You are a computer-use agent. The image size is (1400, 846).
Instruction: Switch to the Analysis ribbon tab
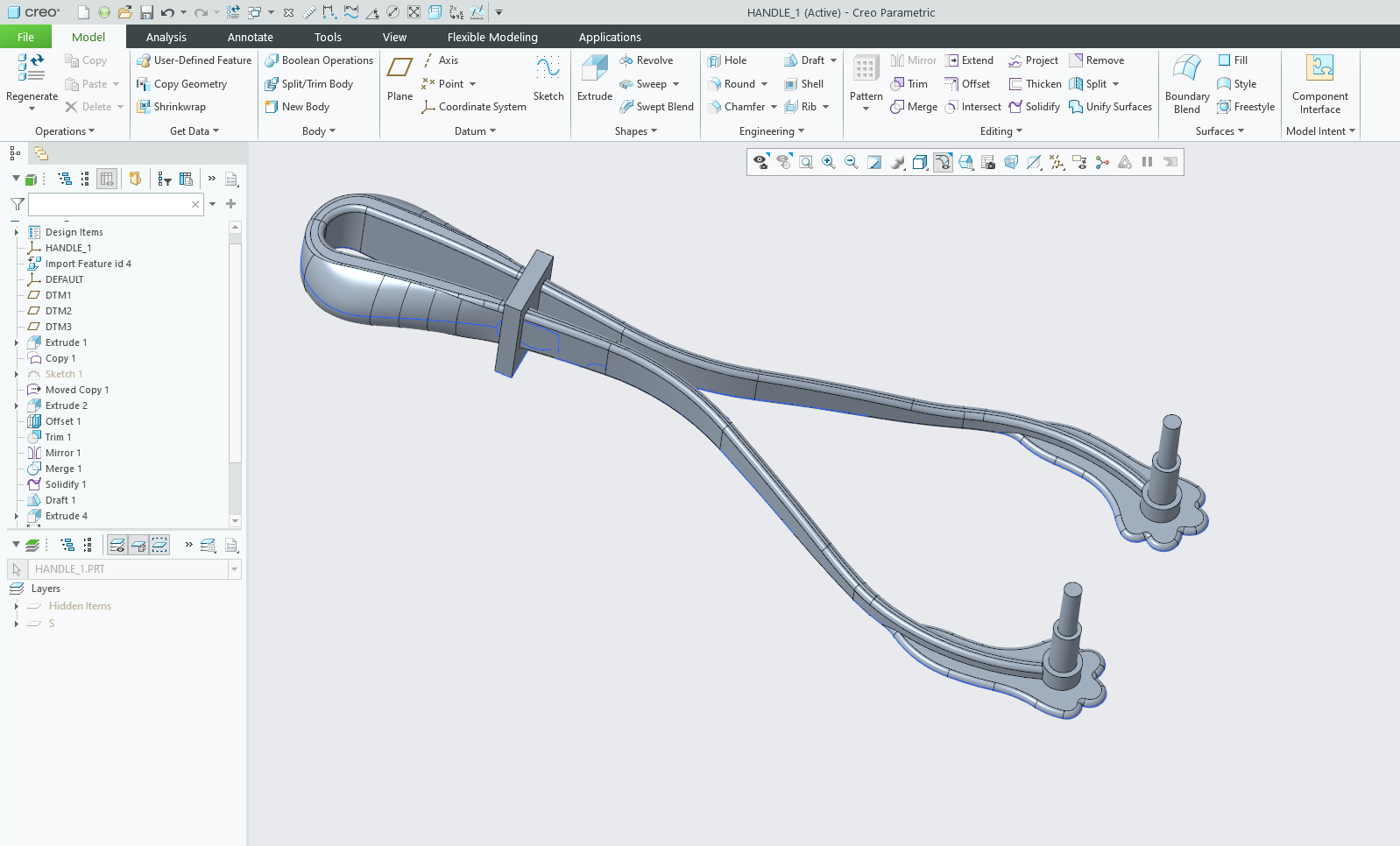(x=166, y=37)
